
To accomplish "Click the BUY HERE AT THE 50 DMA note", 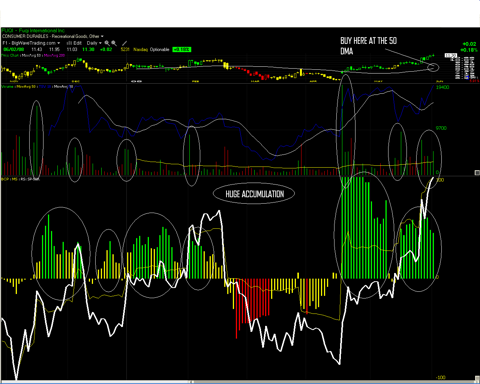I will [x=368, y=46].
